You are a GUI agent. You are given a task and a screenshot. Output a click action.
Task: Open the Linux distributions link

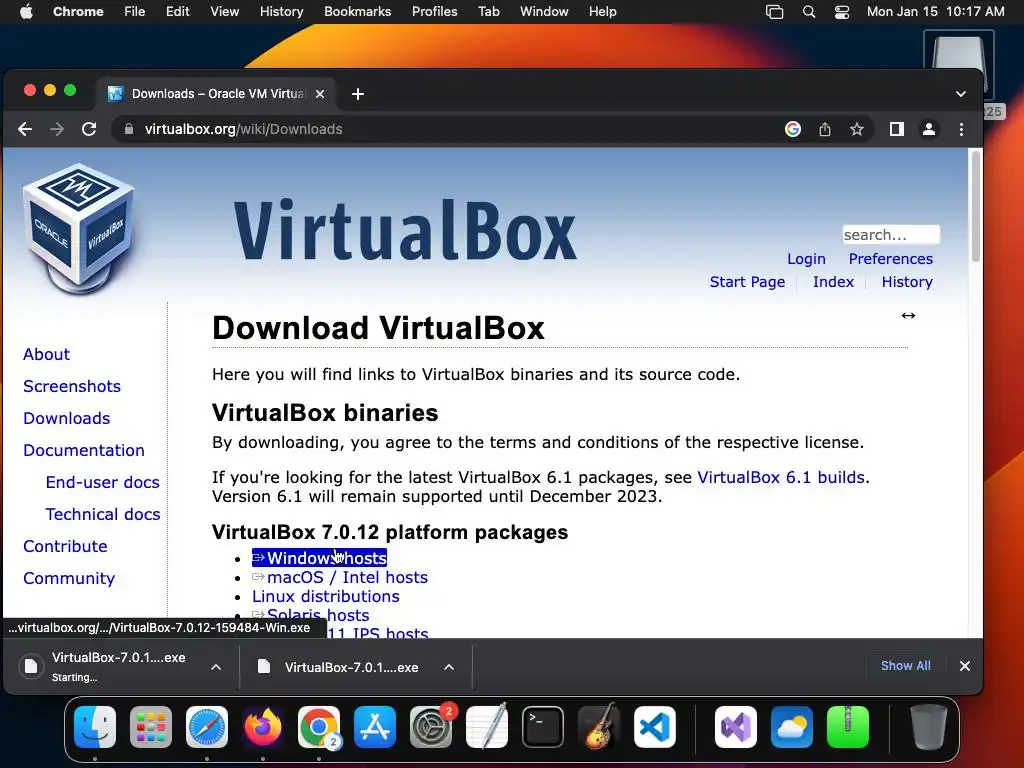[326, 596]
